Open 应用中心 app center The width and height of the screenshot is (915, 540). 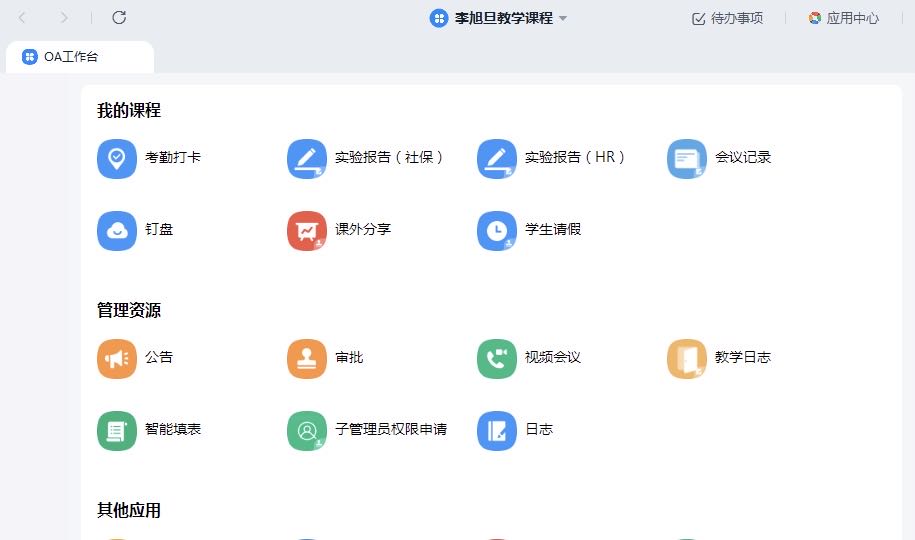[843, 18]
